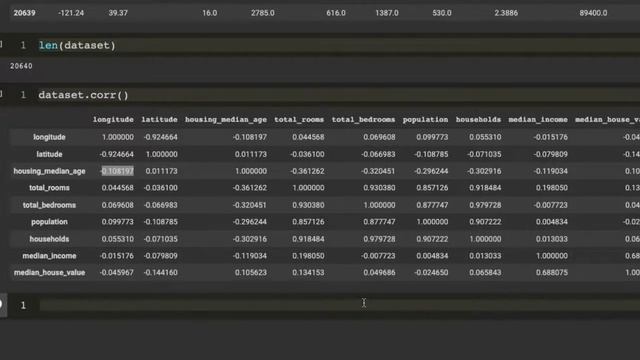Viewport: 640px width, 360px height.
Task: Click the 2.3886 value in top row
Action: [506, 13]
